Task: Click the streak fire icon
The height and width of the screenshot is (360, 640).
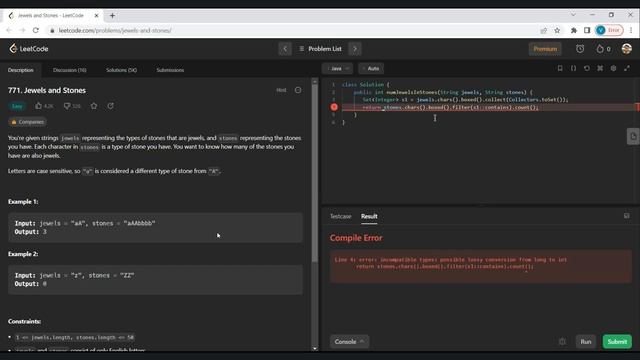Action: [603, 49]
